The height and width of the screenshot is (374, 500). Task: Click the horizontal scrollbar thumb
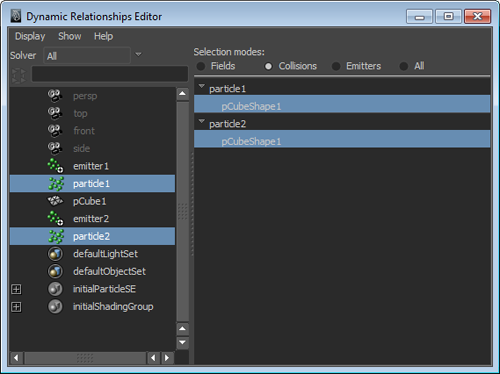(85, 358)
